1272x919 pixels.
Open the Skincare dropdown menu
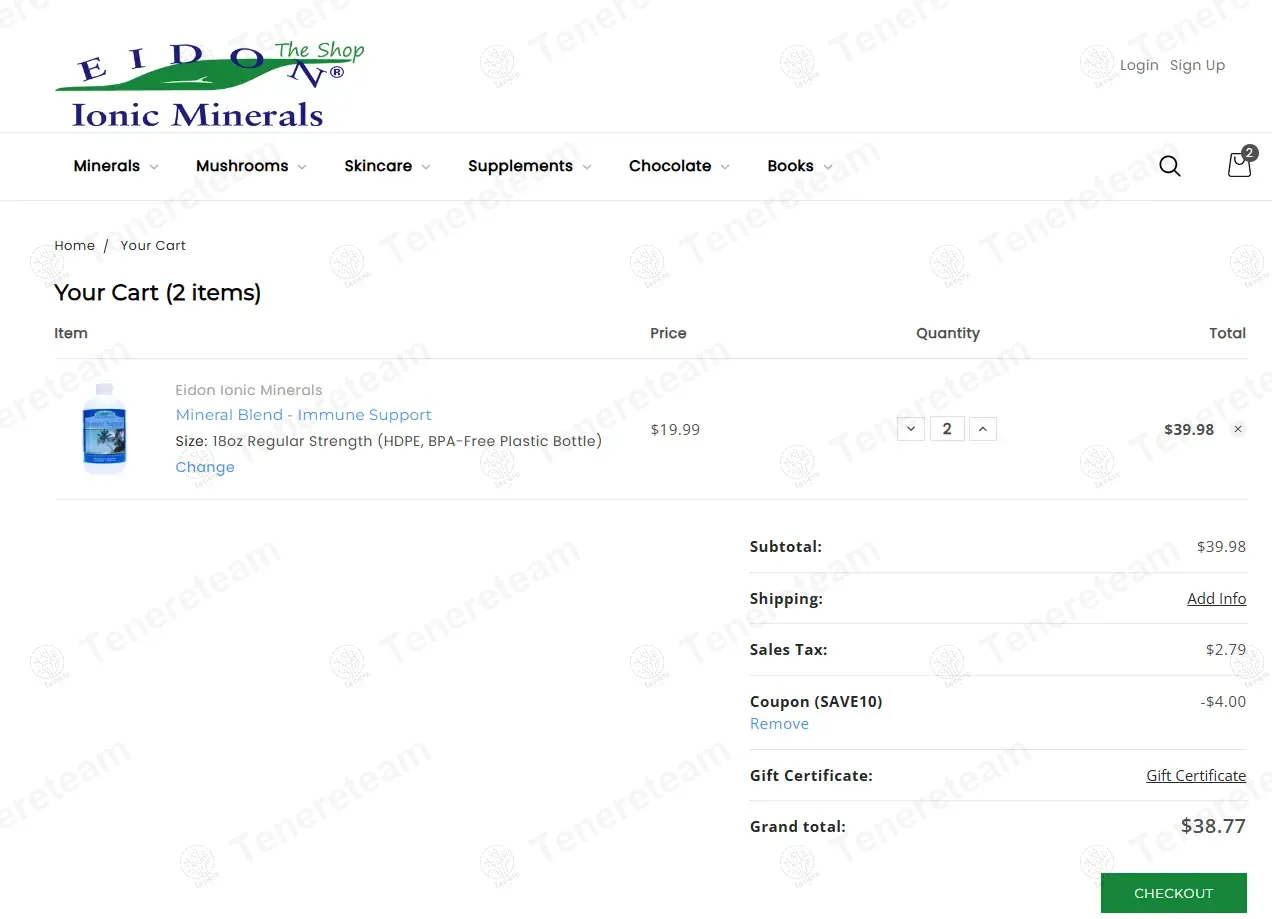(386, 166)
